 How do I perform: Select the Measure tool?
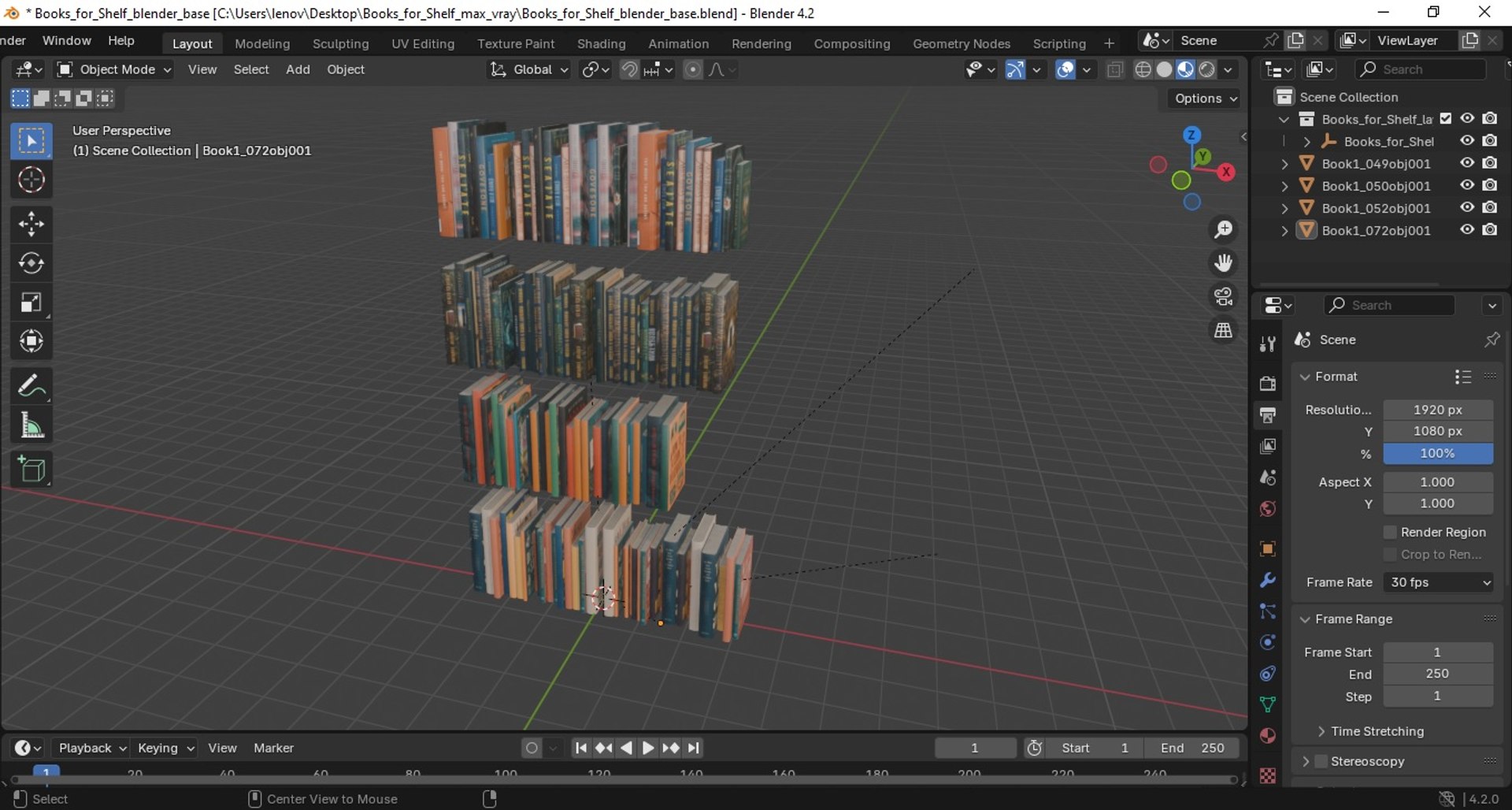pos(31,425)
